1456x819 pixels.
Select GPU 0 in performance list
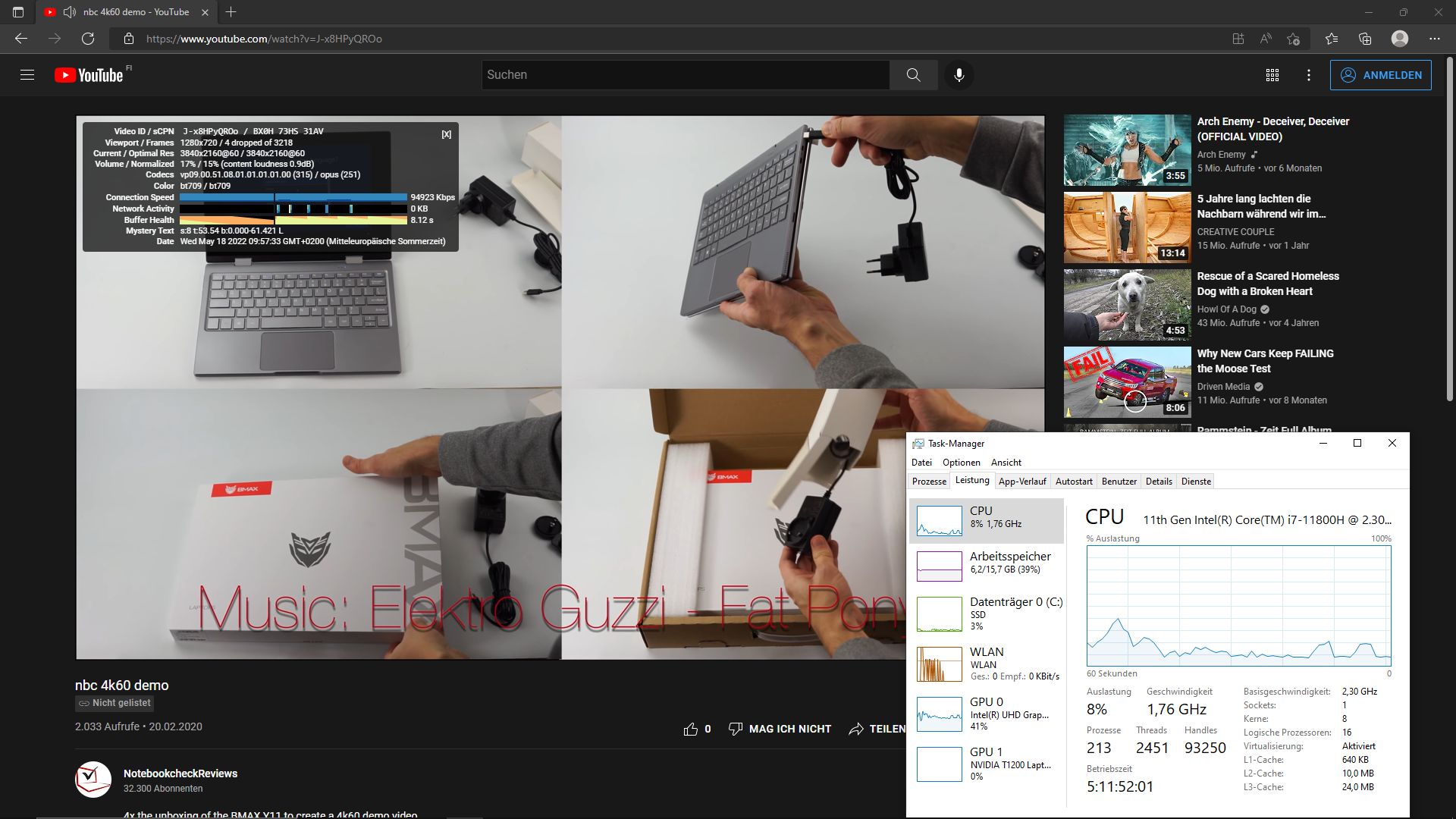(x=986, y=715)
